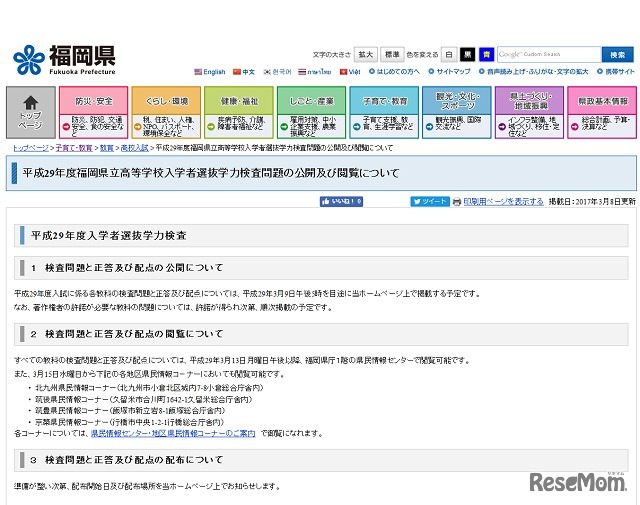Open the 印刷用ページを表示する link
Viewport: 640px width, 505px height.
tap(504, 202)
